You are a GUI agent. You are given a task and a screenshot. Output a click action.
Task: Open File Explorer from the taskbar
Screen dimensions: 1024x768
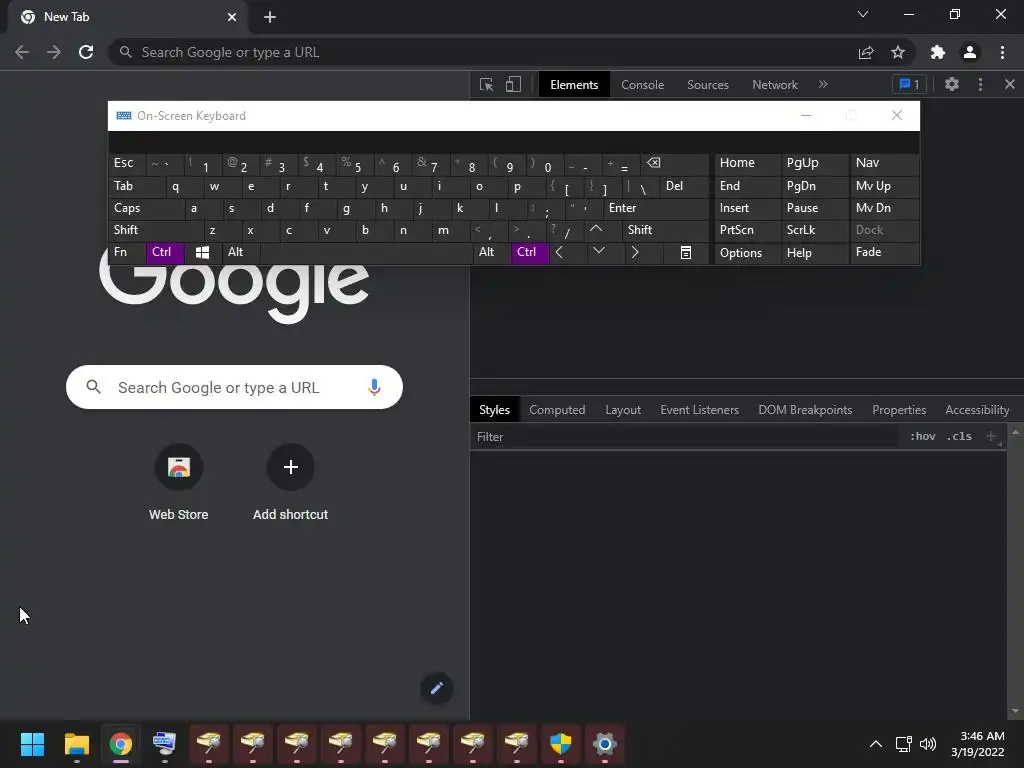pyautogui.click(x=76, y=744)
